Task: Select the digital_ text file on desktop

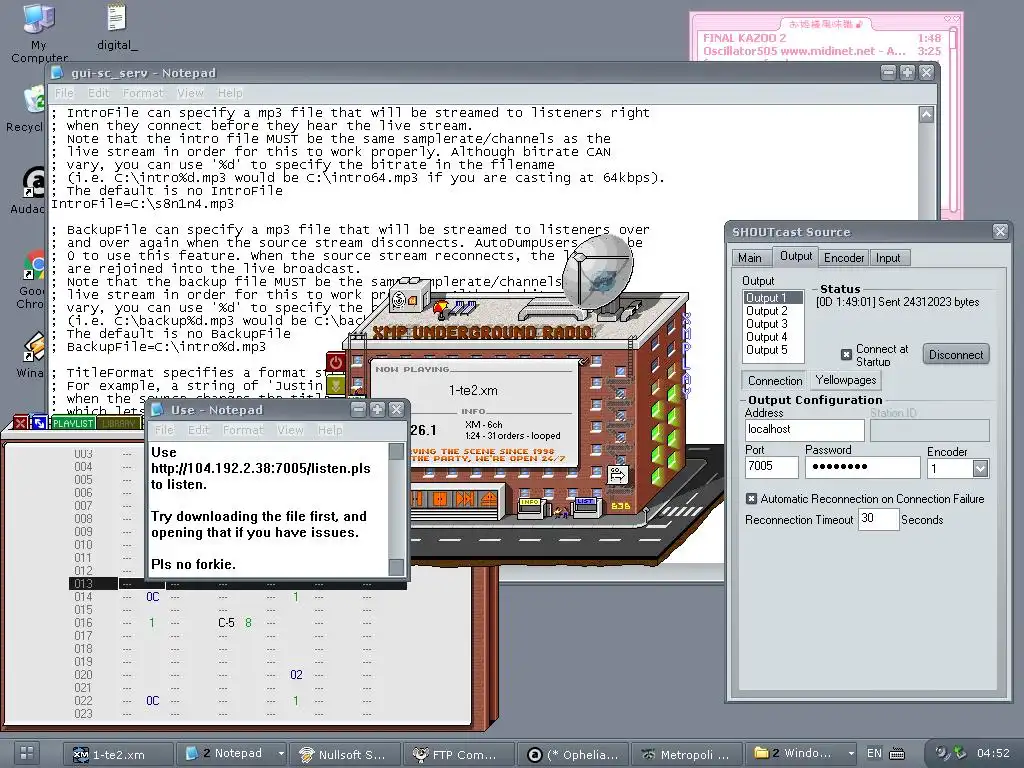Action: pos(117,27)
